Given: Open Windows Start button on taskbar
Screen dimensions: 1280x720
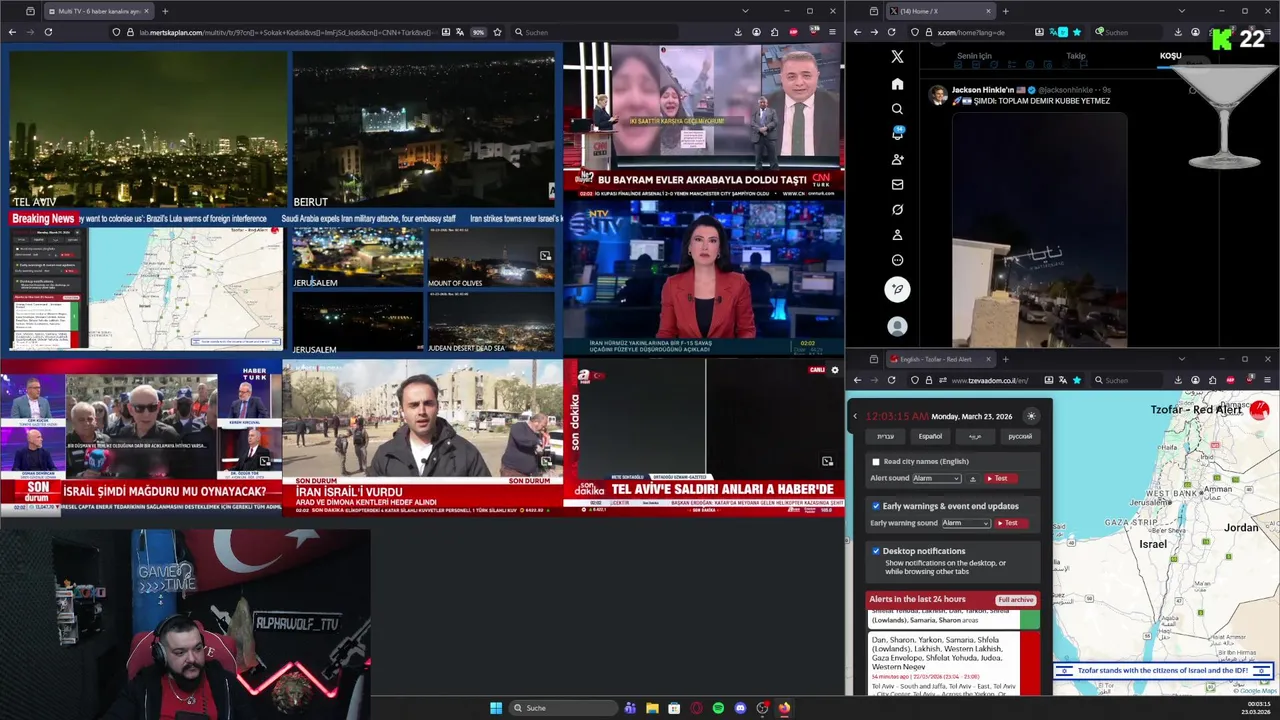Looking at the screenshot, I should pos(495,708).
